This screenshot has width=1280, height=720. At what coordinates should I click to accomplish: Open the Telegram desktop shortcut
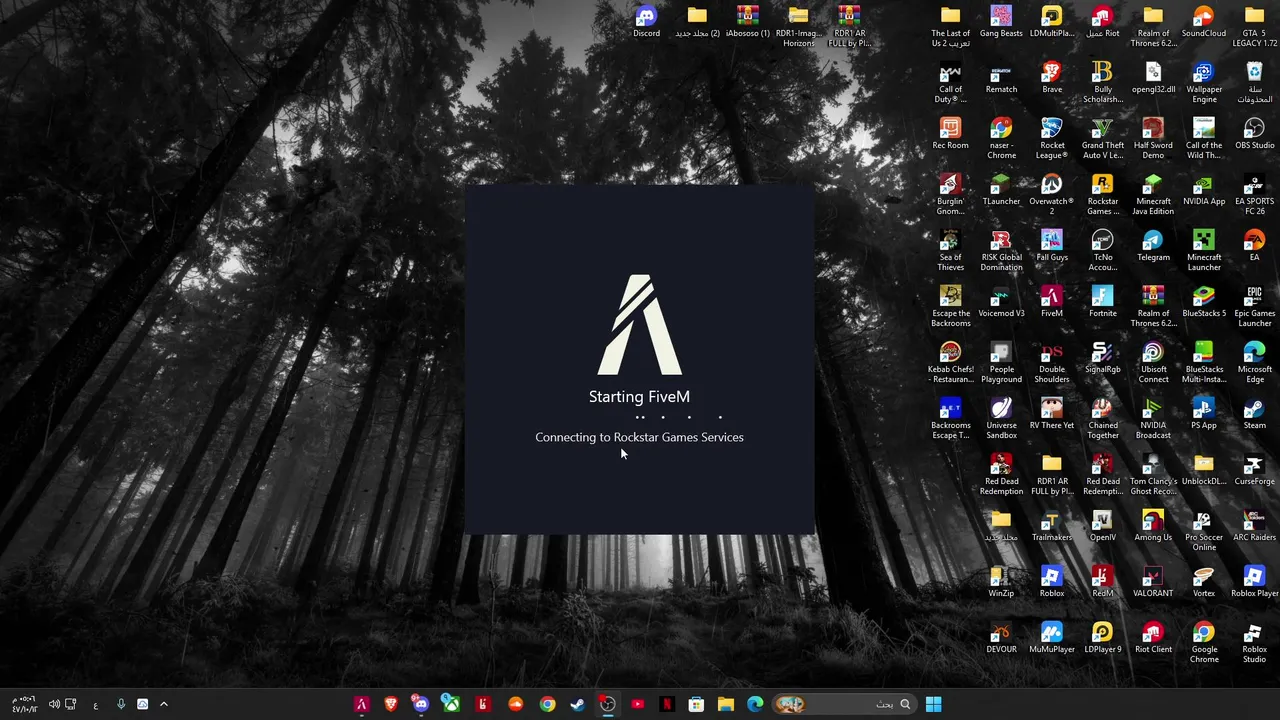pos(1153,246)
